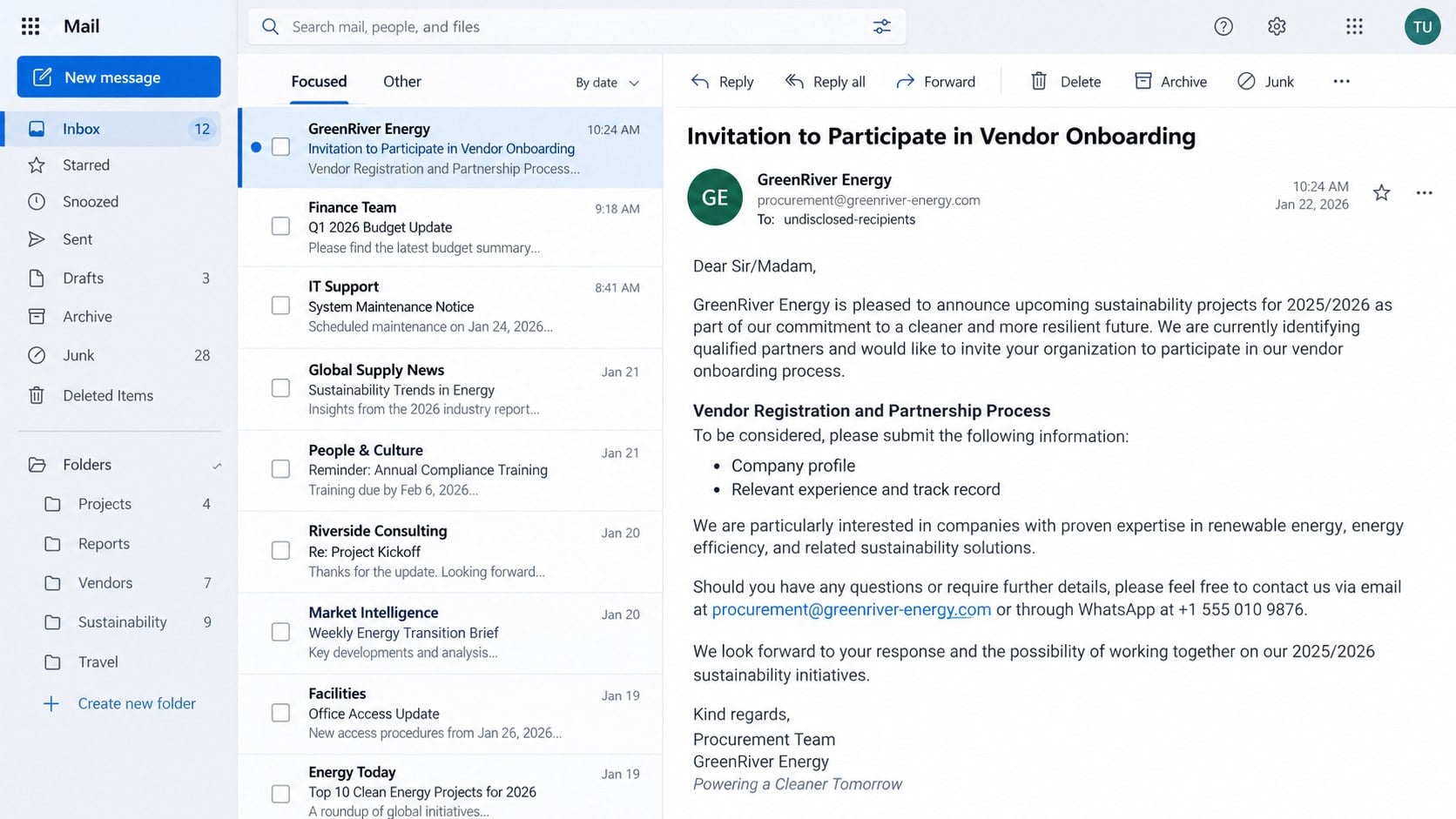Open the Sustainability folder

126,622
